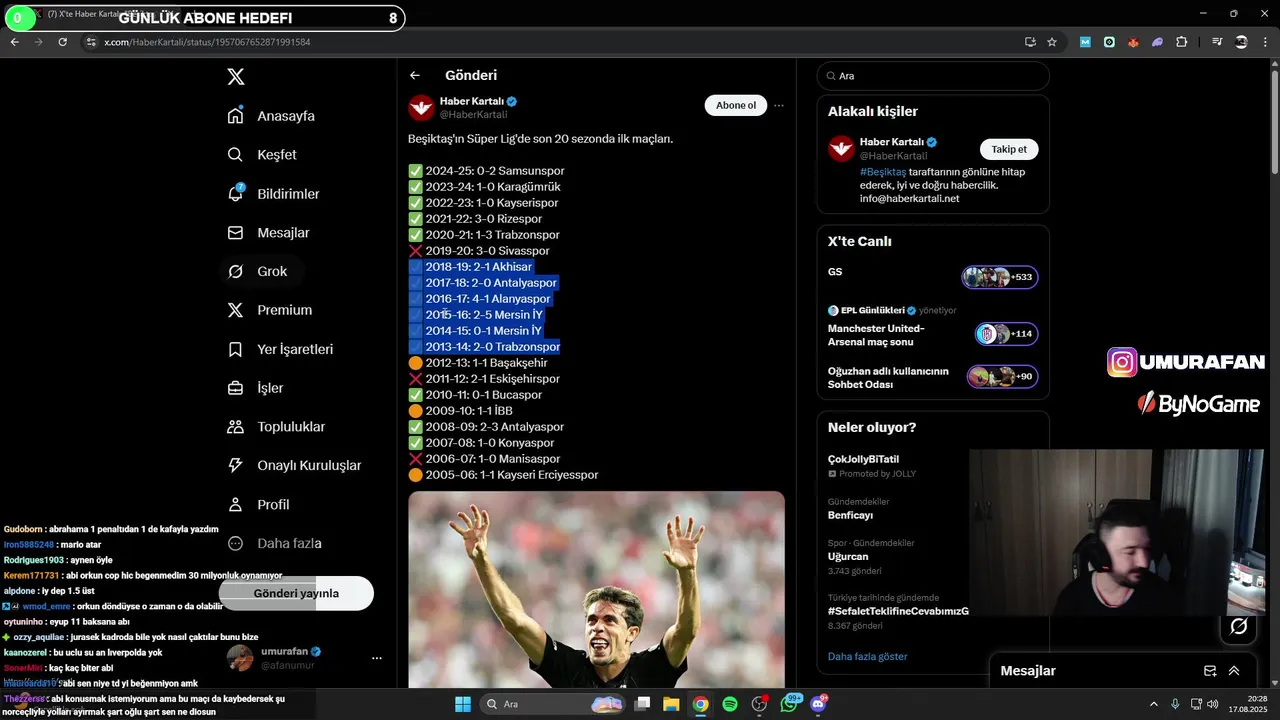This screenshot has height=720, width=1280.
Task: Click blue M extension icon
Action: 1085,42
